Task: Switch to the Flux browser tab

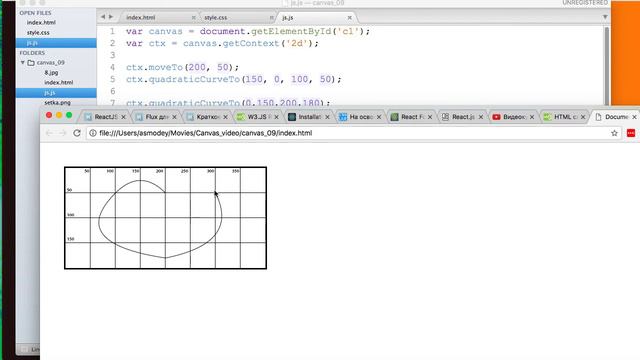Action: (156, 117)
